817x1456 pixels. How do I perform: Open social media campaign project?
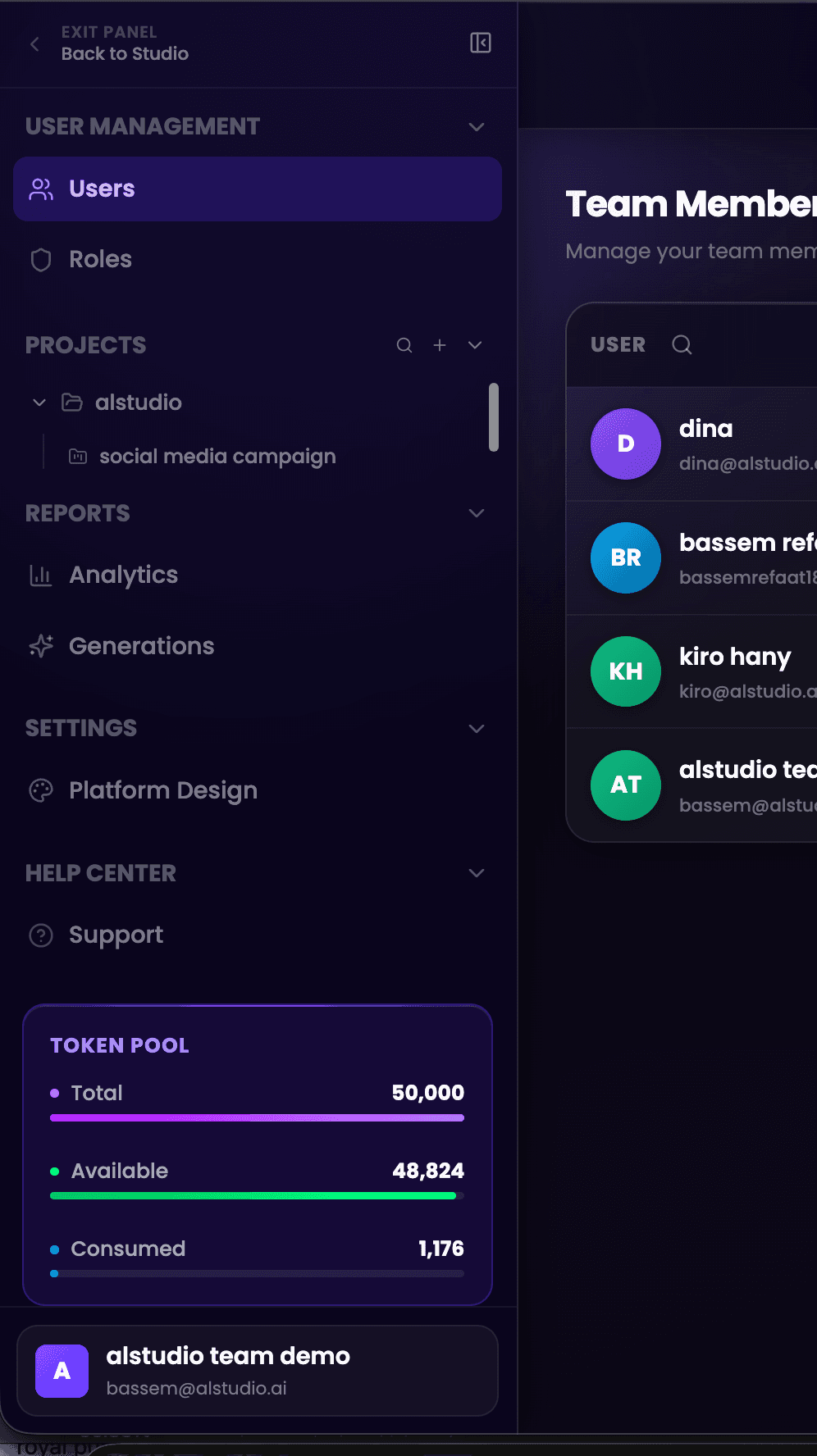coord(217,457)
